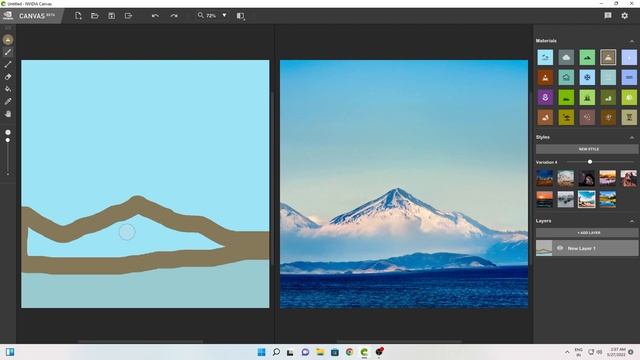Click the NEW STYLE button
Viewport: 640px width, 360px height.
click(587, 149)
